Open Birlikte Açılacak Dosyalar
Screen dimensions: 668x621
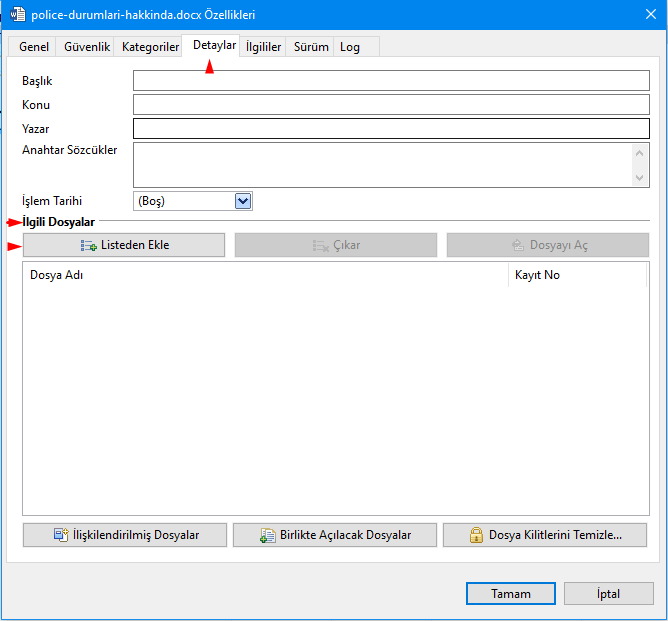(335, 535)
